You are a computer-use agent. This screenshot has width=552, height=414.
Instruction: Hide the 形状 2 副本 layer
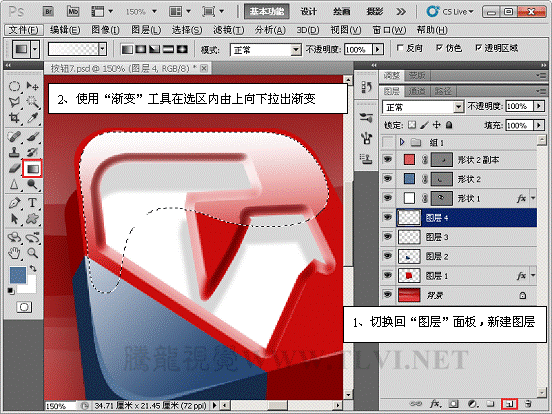[x=388, y=160]
